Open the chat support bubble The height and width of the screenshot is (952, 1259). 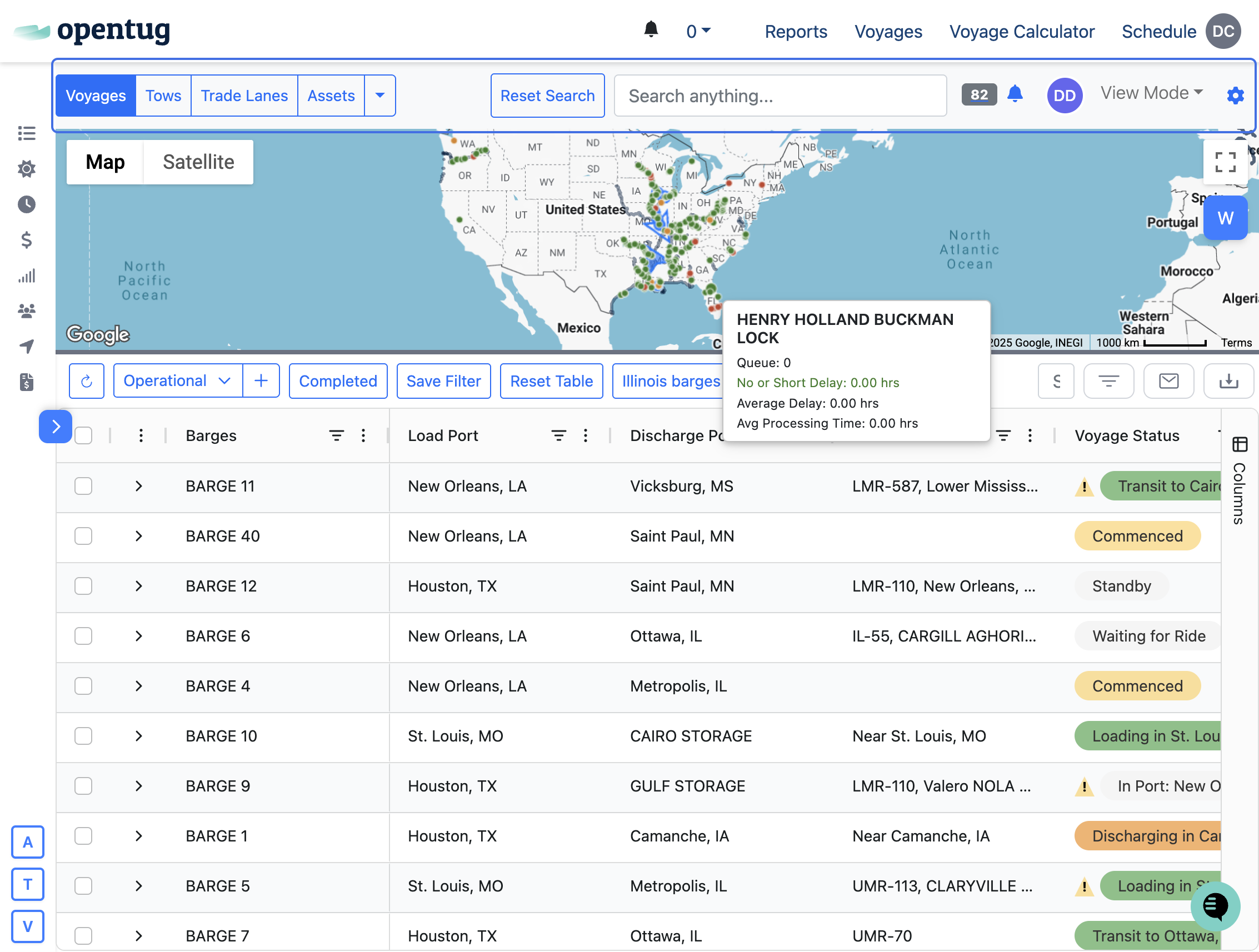pyautogui.click(x=1215, y=906)
